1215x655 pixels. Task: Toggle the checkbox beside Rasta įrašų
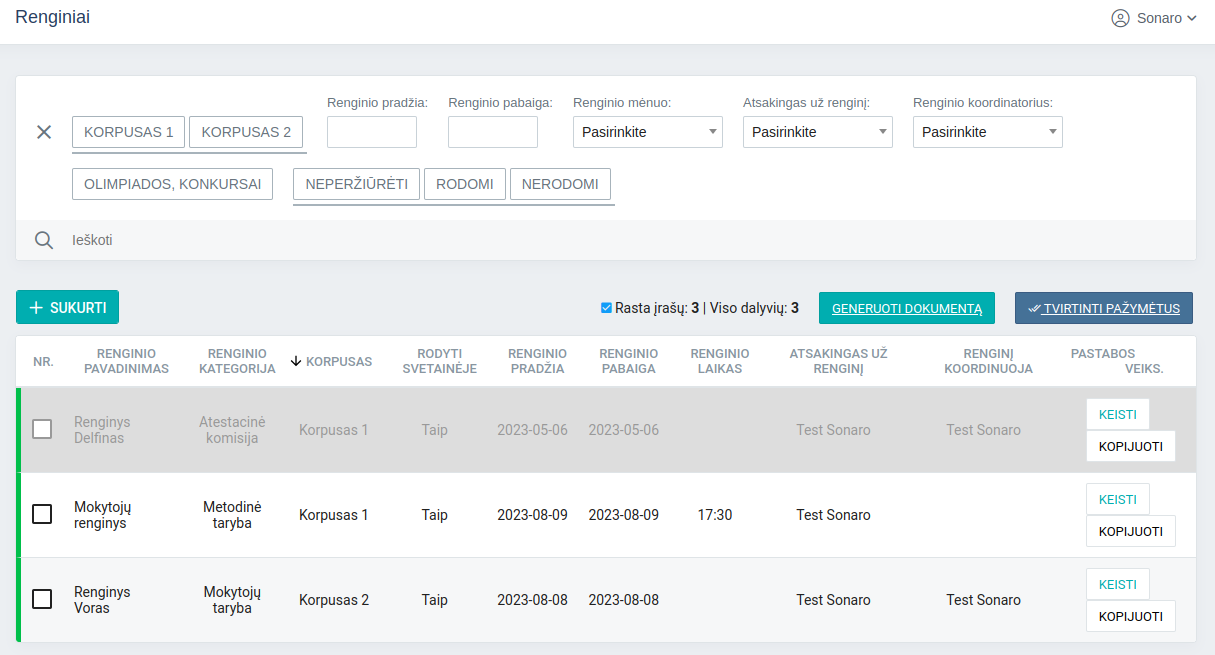(x=606, y=308)
